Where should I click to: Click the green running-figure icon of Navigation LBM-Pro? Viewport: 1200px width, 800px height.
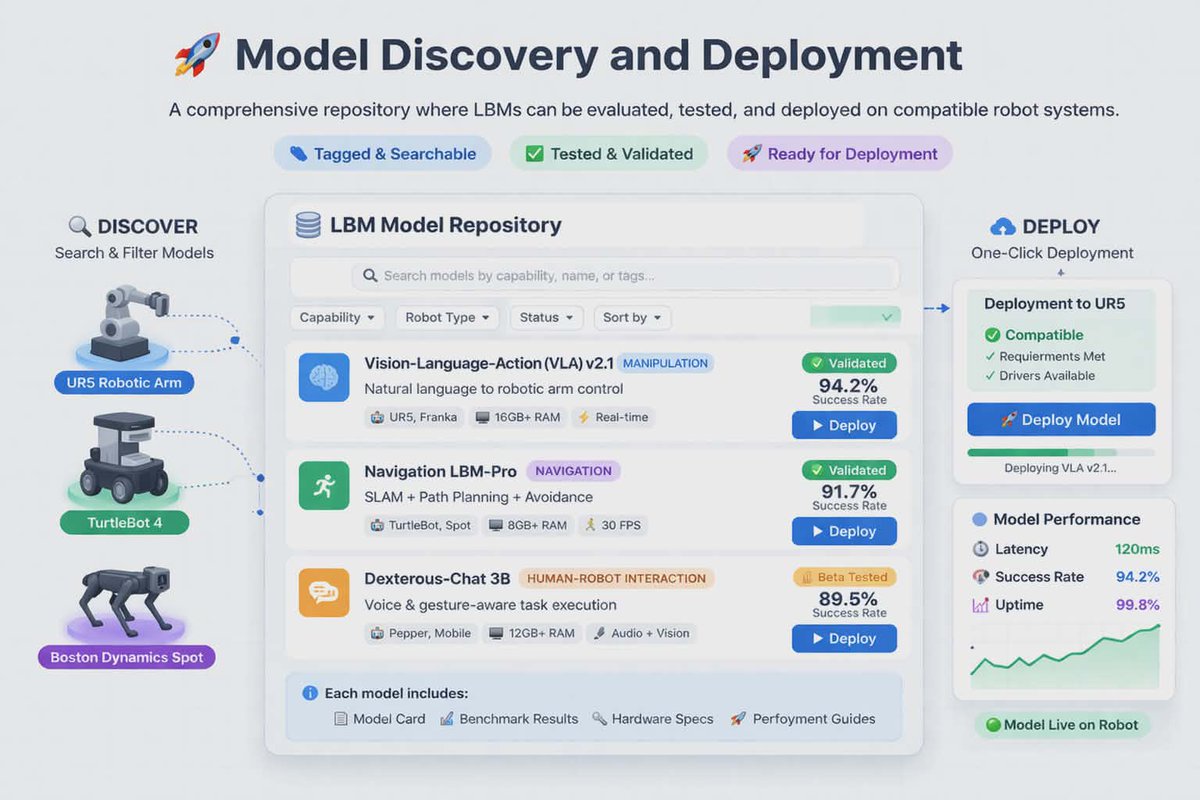click(324, 486)
